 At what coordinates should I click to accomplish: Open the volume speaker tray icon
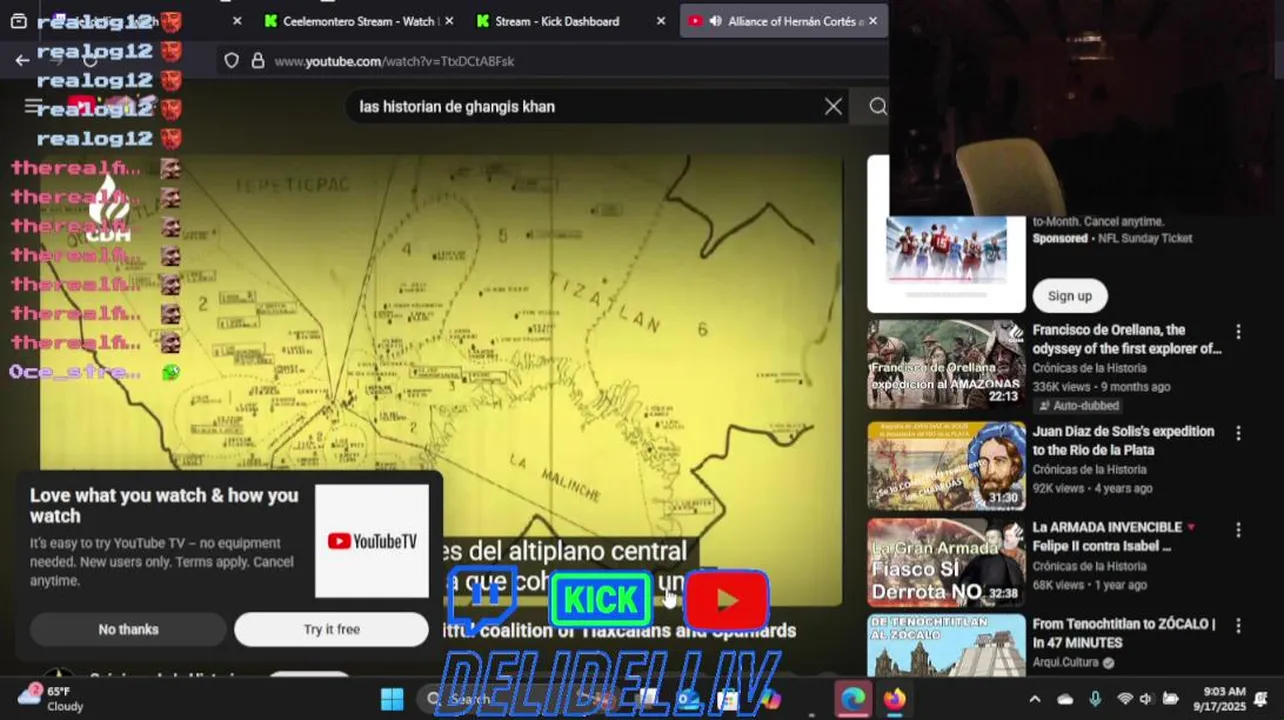coord(1147,699)
